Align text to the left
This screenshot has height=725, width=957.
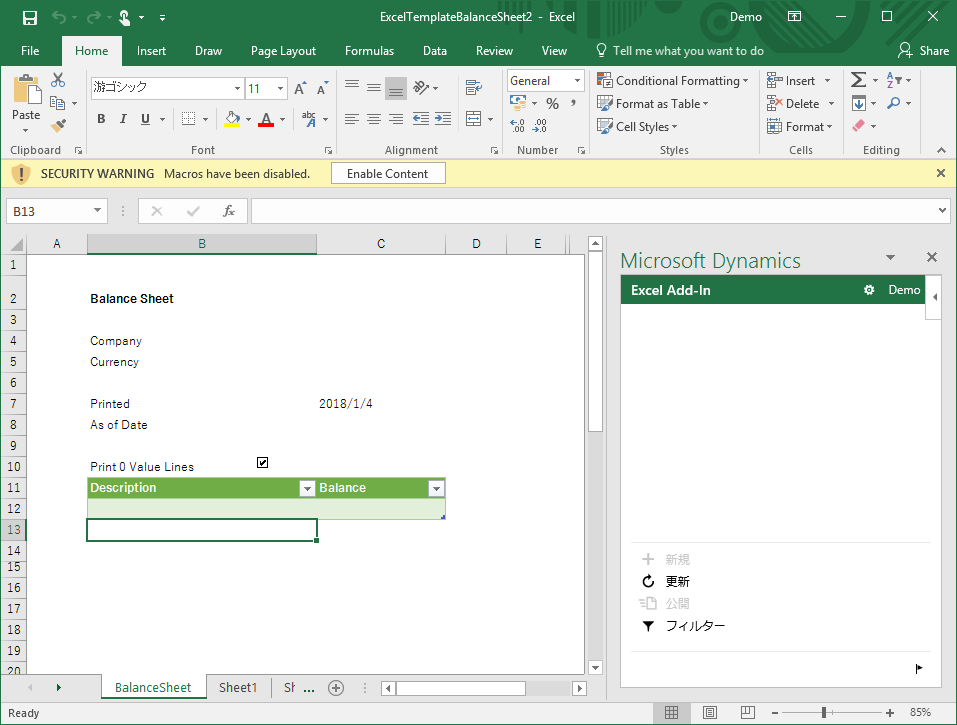pos(352,119)
